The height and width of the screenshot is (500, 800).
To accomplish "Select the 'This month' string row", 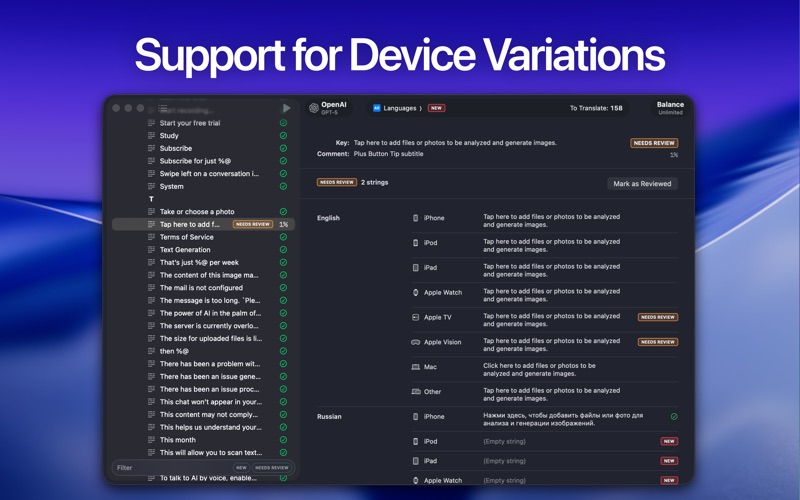I will 203,440.
